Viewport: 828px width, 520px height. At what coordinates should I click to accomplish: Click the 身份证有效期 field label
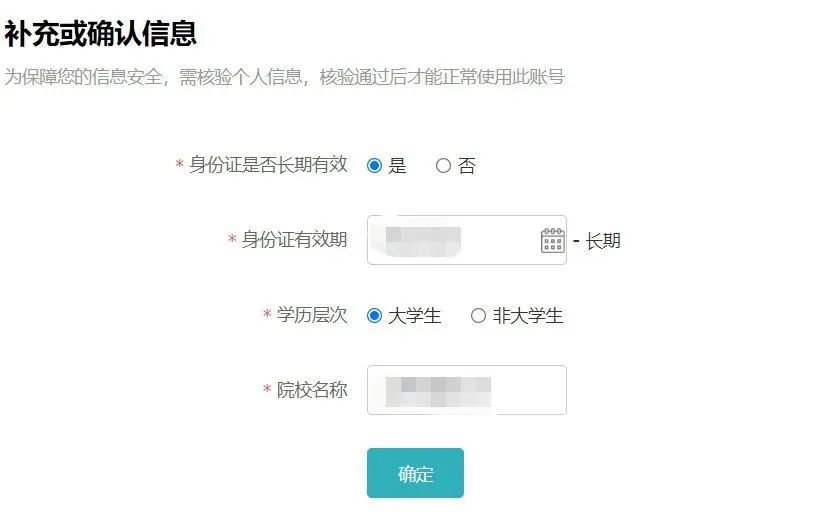tap(294, 240)
